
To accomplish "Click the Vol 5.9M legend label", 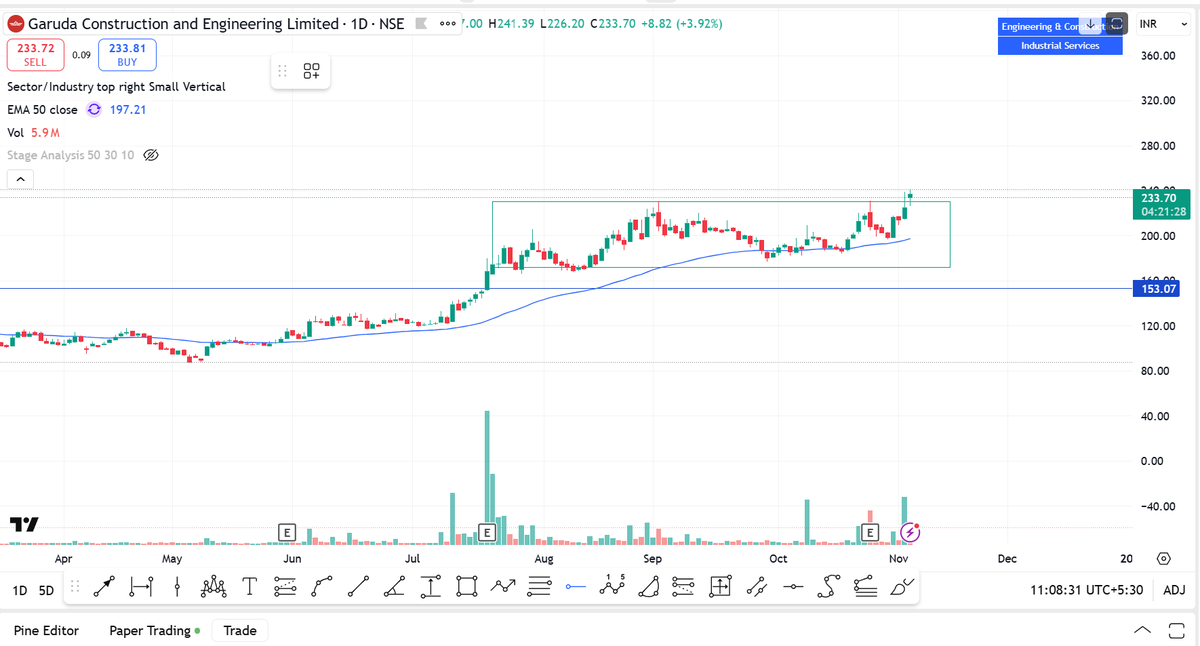I will [x=34, y=132].
